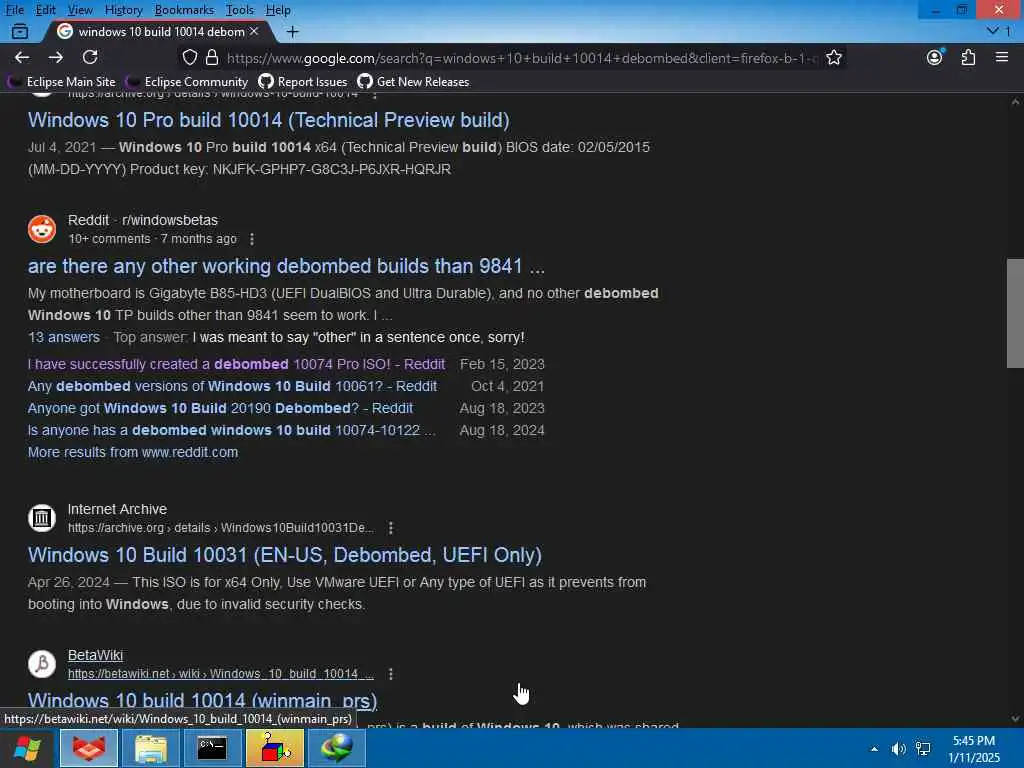Screen dimensions: 1024x768
Task: Open the taskbar clock showing 5:45 PM
Action: pyautogui.click(x=974, y=749)
